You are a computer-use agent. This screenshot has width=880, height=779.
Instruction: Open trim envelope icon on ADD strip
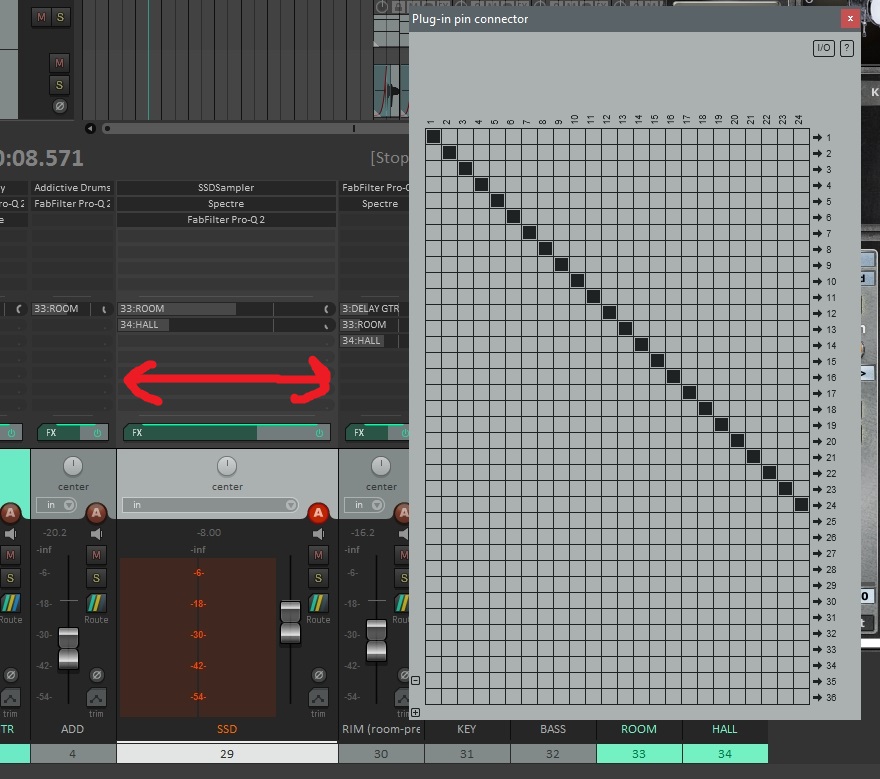(x=96, y=698)
